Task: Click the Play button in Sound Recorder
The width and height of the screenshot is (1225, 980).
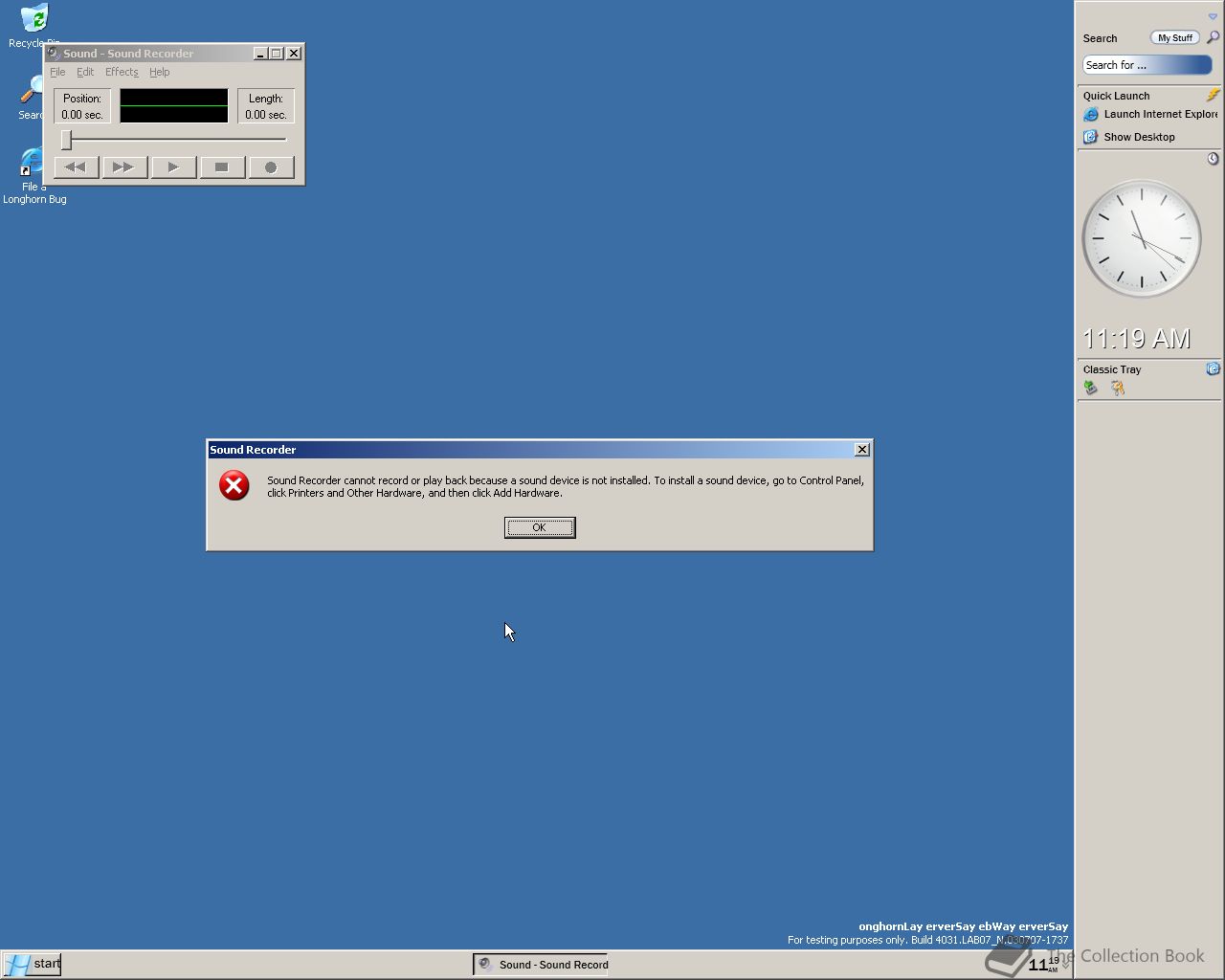Action: (x=173, y=167)
